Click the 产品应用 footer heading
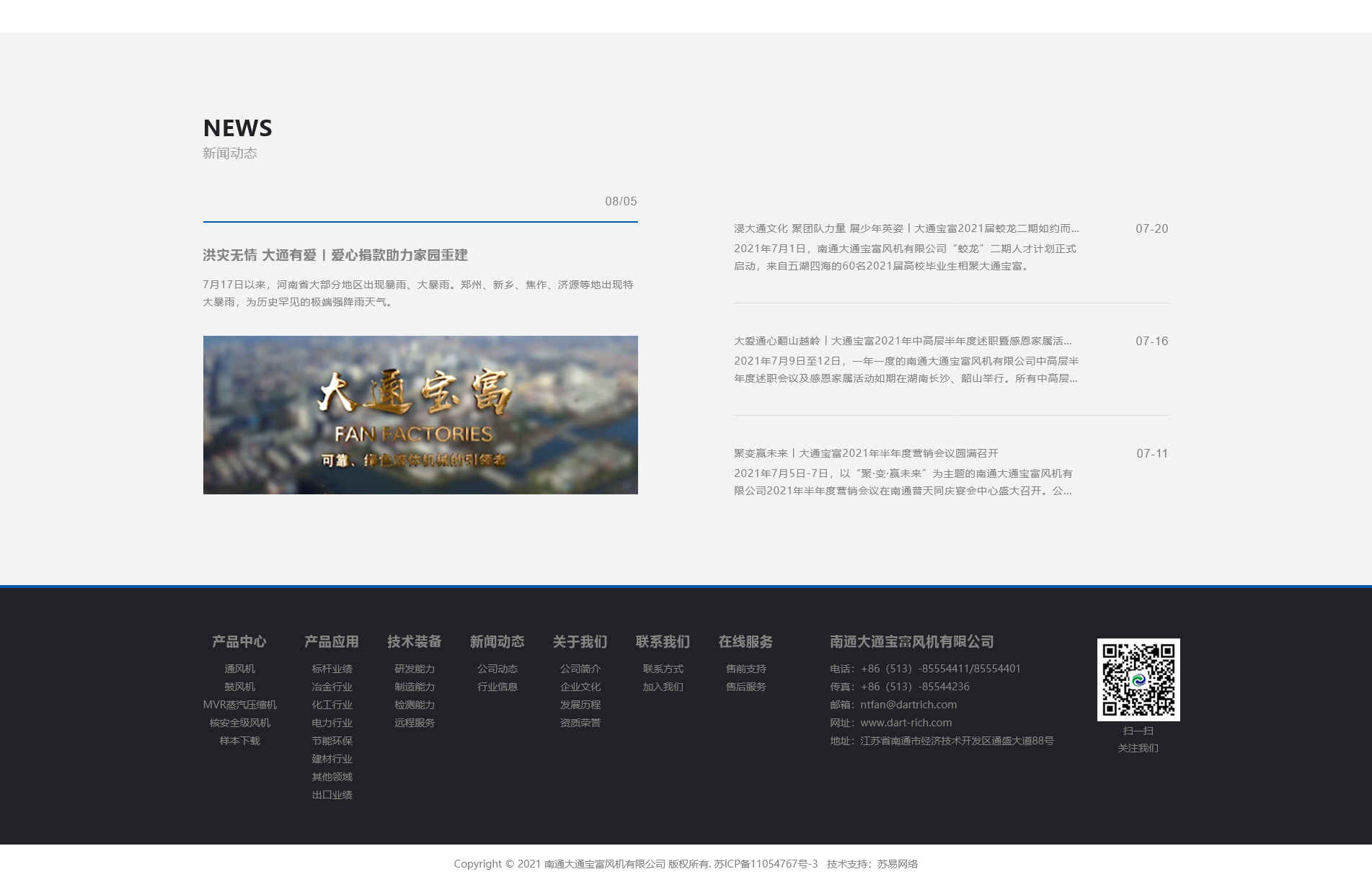This screenshot has height=882, width=1372. click(x=332, y=641)
